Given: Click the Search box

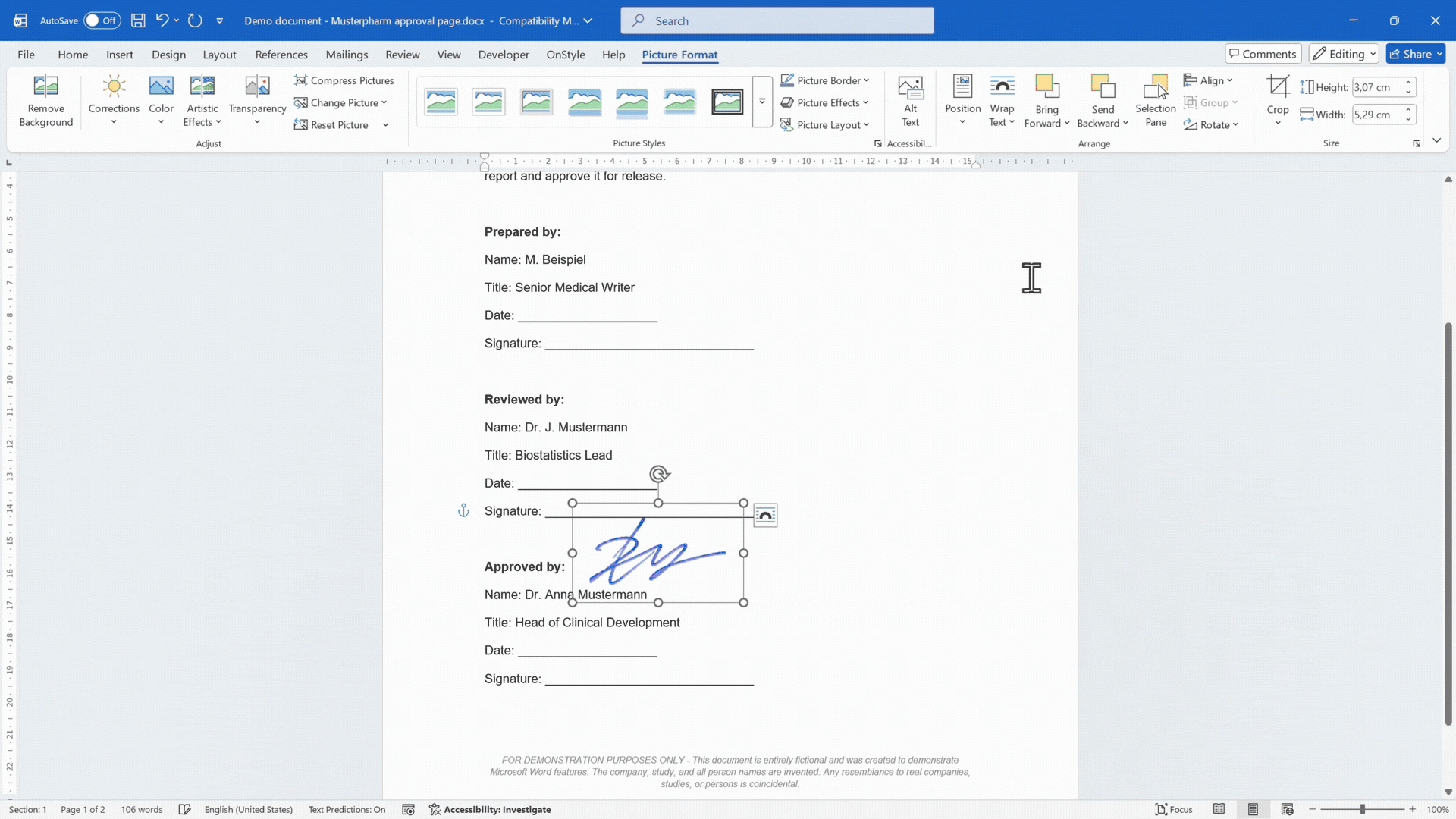Looking at the screenshot, I should click(777, 20).
